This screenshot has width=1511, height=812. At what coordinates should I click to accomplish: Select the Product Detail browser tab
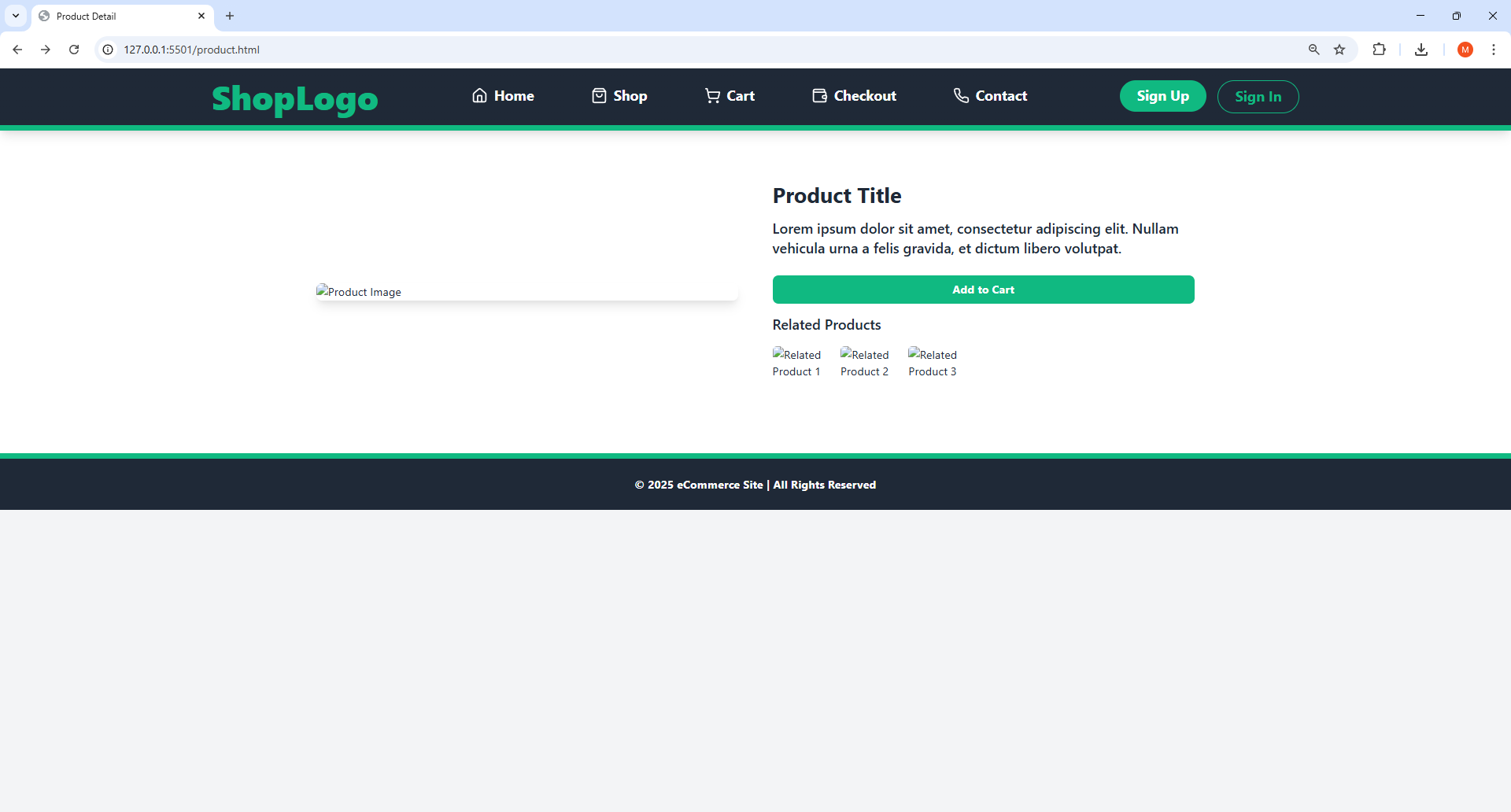(123, 16)
